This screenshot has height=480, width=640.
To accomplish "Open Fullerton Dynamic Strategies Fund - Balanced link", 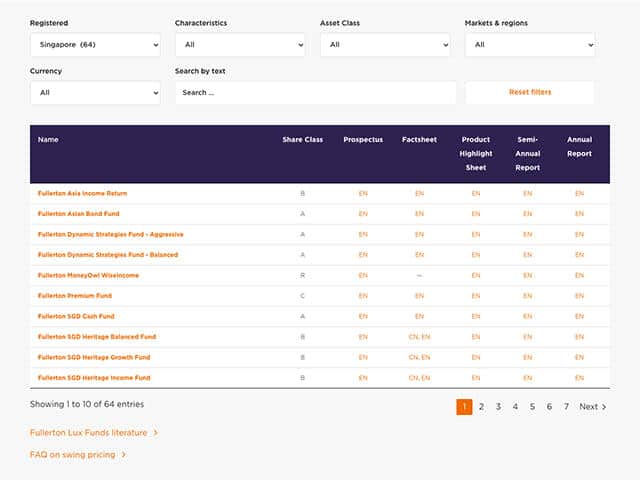I will [108, 255].
